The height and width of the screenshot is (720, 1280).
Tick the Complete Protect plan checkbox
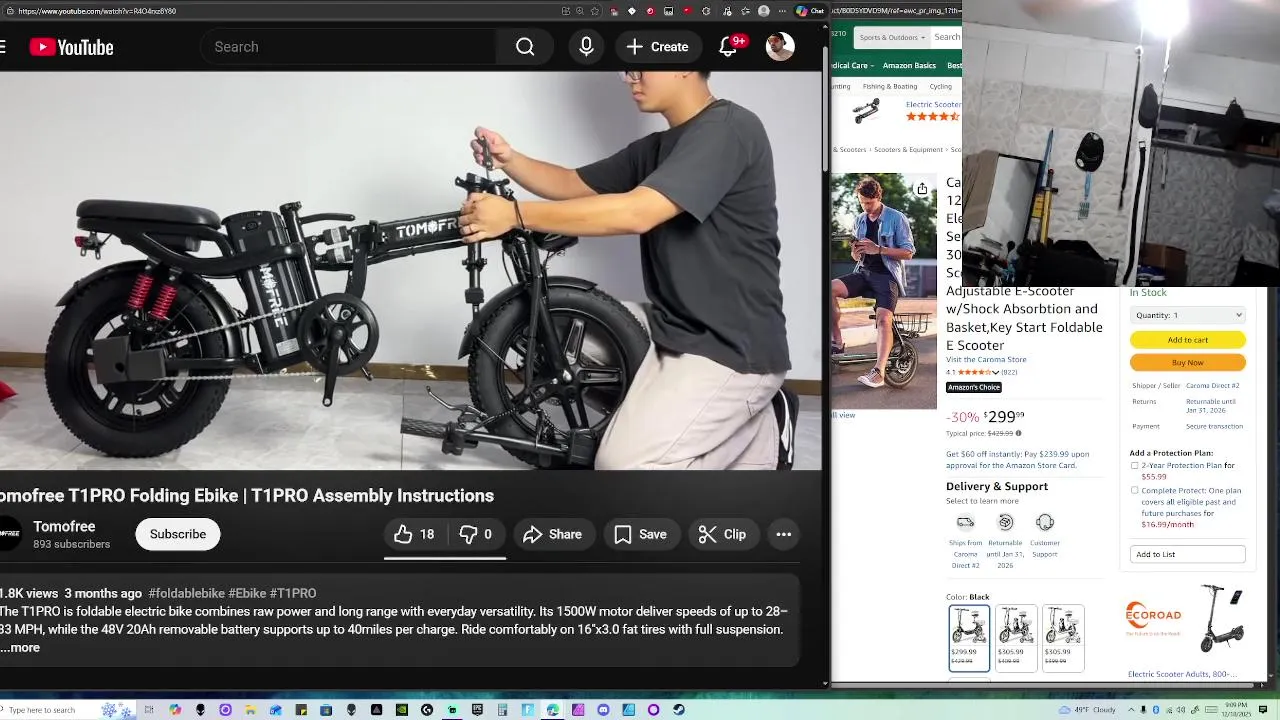pyautogui.click(x=1134, y=491)
